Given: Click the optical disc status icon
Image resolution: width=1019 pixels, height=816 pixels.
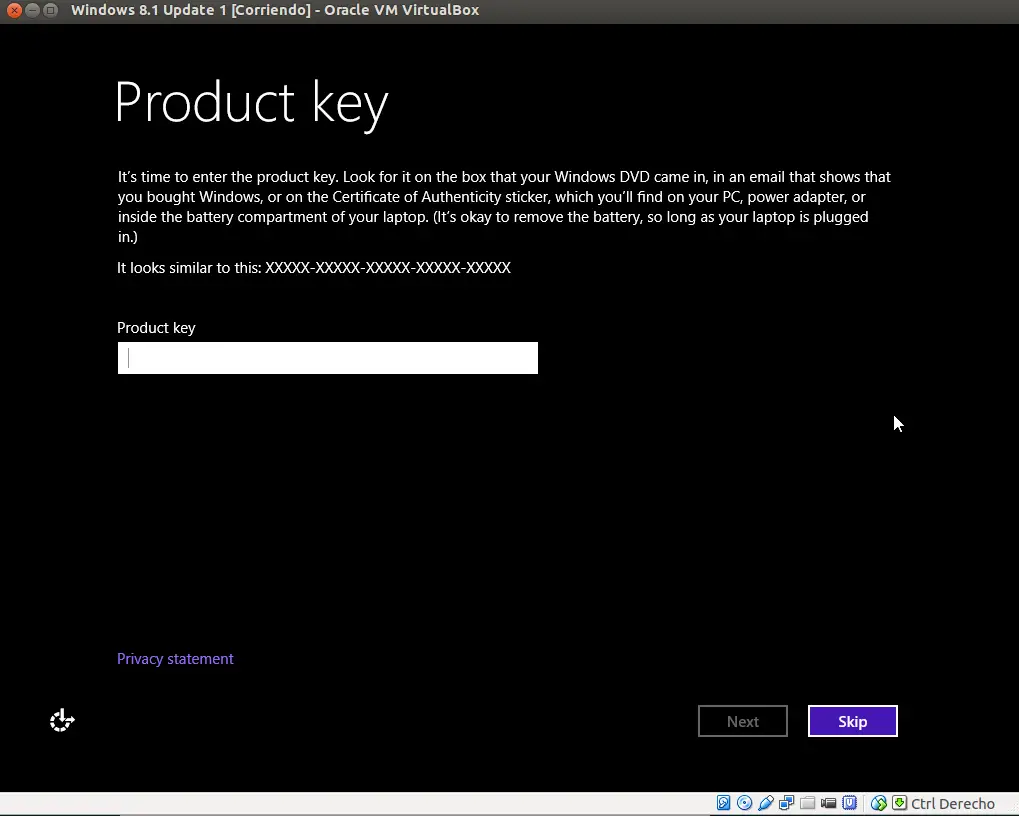Looking at the screenshot, I should pyautogui.click(x=745, y=803).
